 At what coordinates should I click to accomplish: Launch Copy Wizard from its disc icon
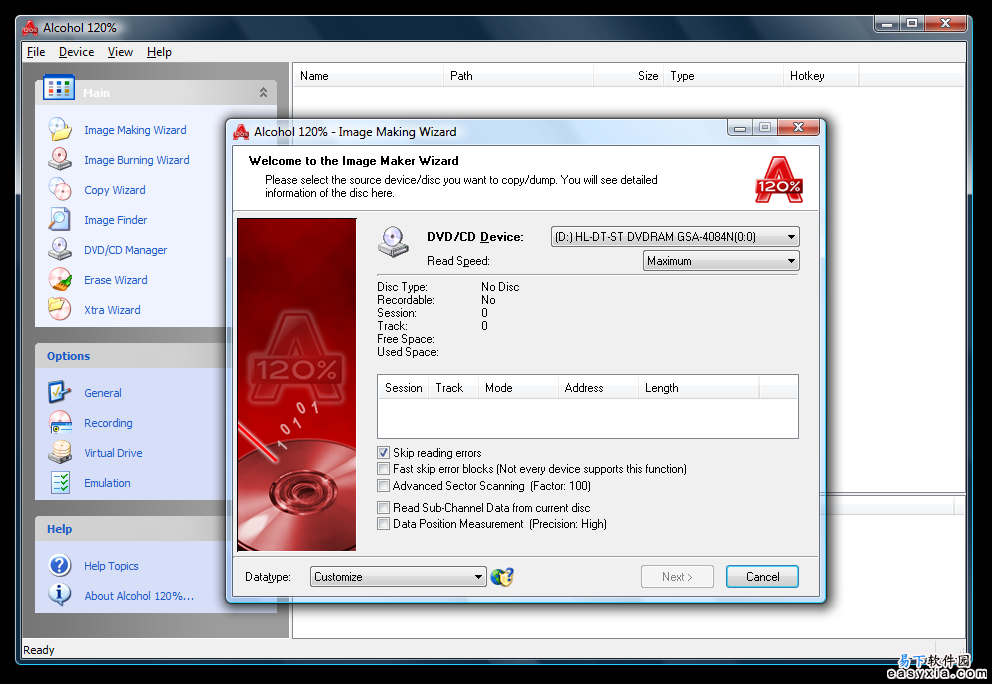coord(60,190)
